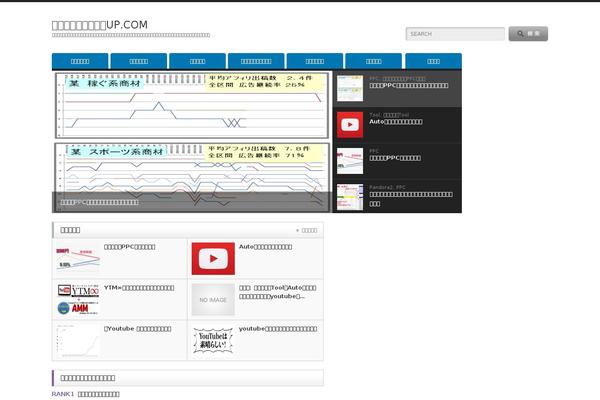
Task: Open the 'Youtube' article title beside the graph thumbnail
Action: [x=138, y=329]
